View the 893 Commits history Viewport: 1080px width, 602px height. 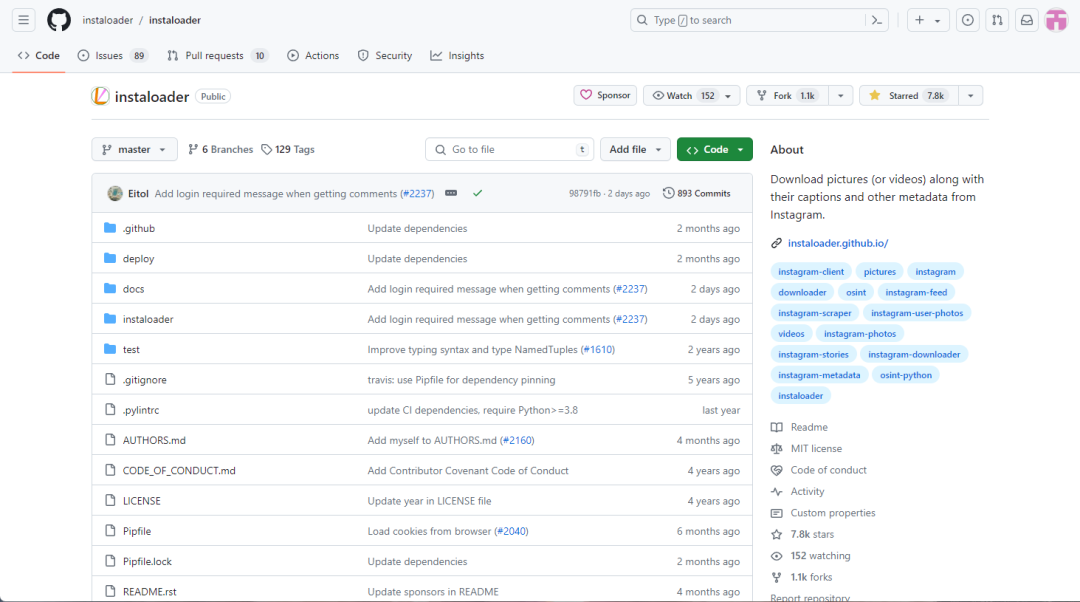[696, 194]
